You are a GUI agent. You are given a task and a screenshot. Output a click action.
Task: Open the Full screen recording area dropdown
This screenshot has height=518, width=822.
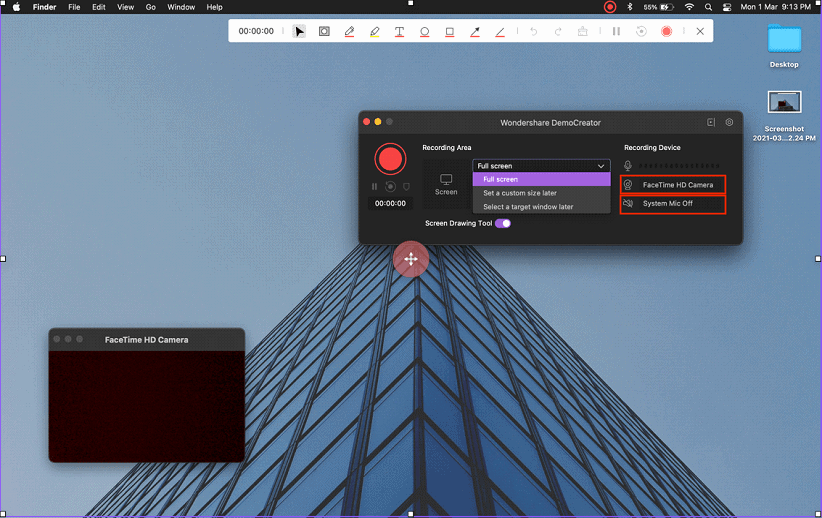[541, 166]
